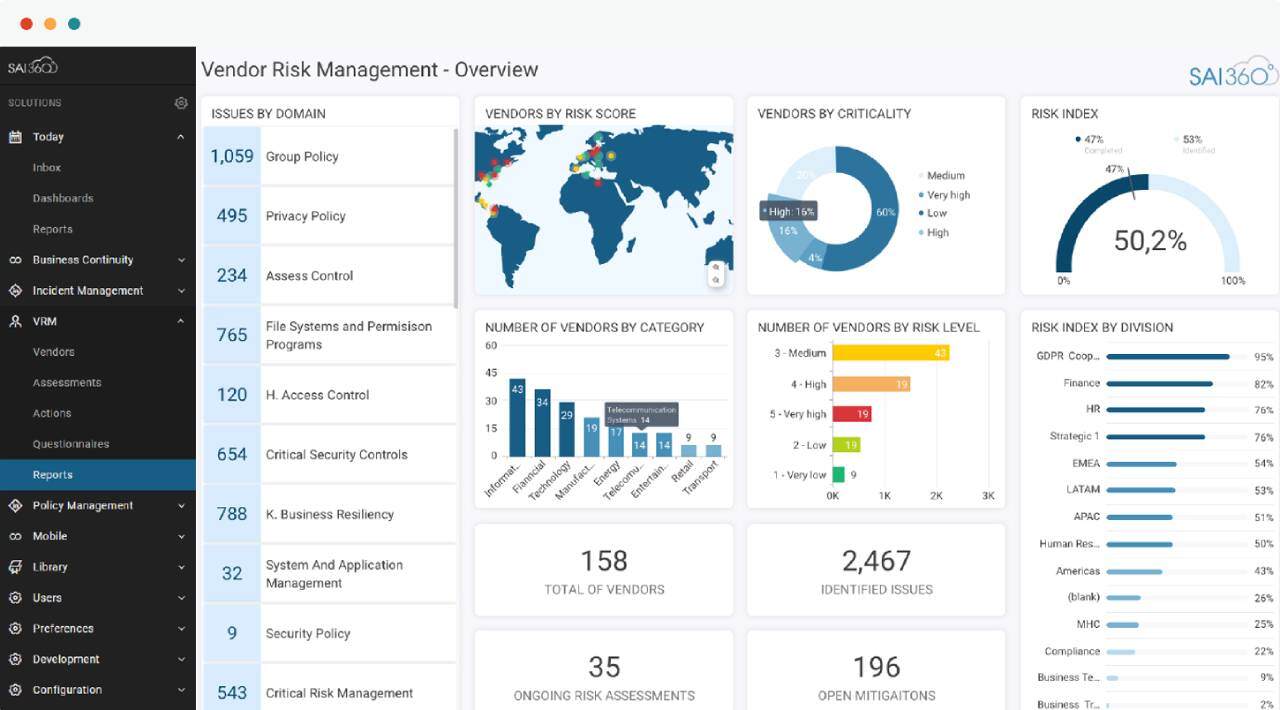This screenshot has width=1280, height=710.
Task: Open the Vendors page link
Action: [52, 352]
